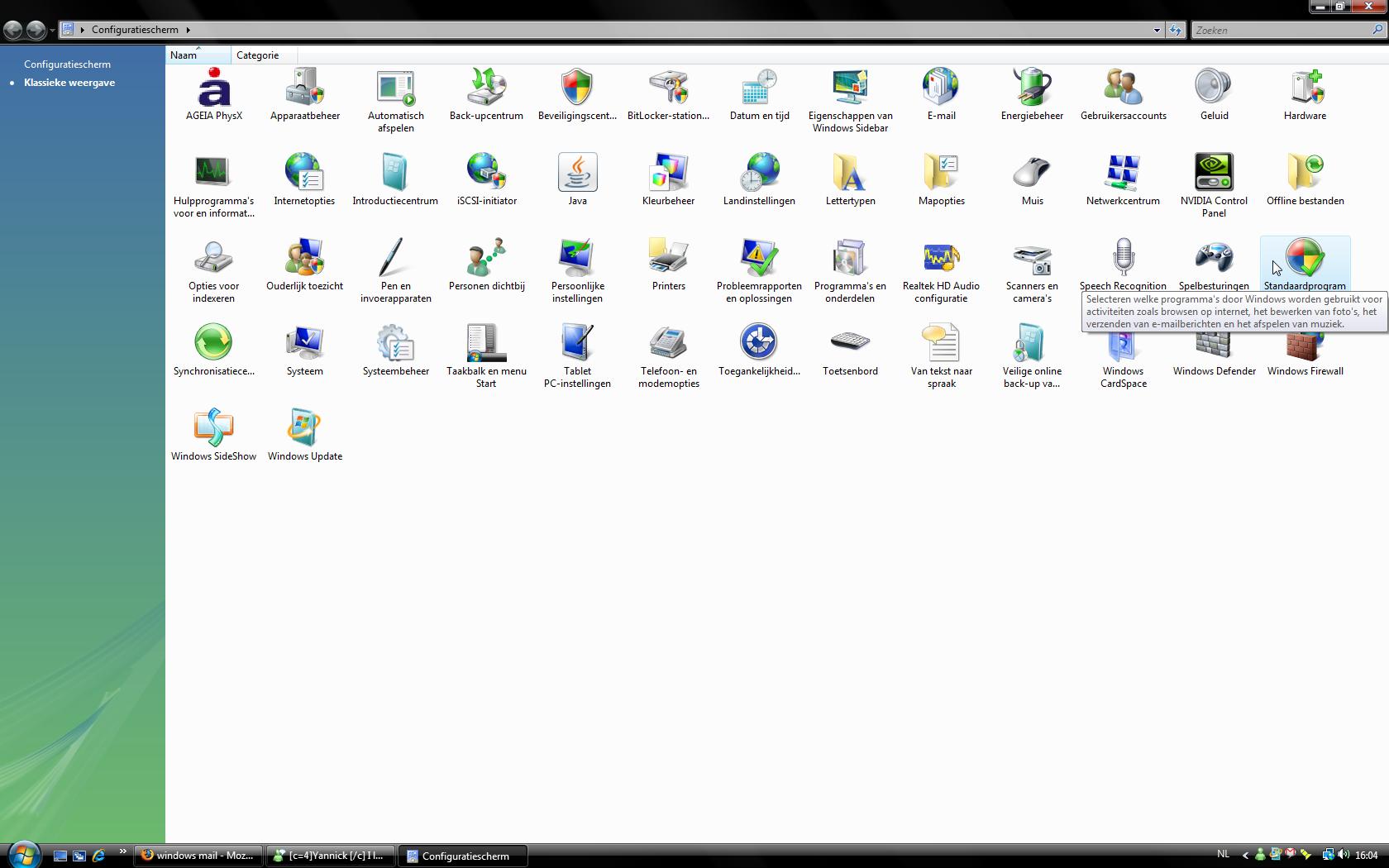
Task: Open Eigenschappen van Windows Sidebar
Action: [x=850, y=102]
